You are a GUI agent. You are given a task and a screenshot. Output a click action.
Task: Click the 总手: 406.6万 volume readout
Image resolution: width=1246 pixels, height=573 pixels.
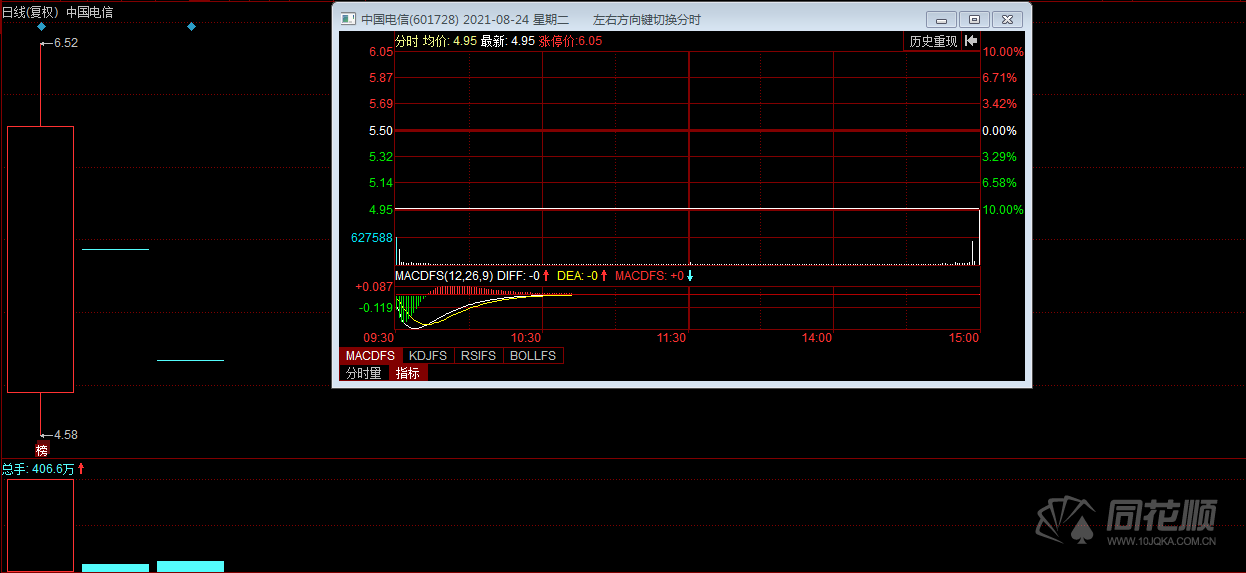pyautogui.click(x=38, y=468)
